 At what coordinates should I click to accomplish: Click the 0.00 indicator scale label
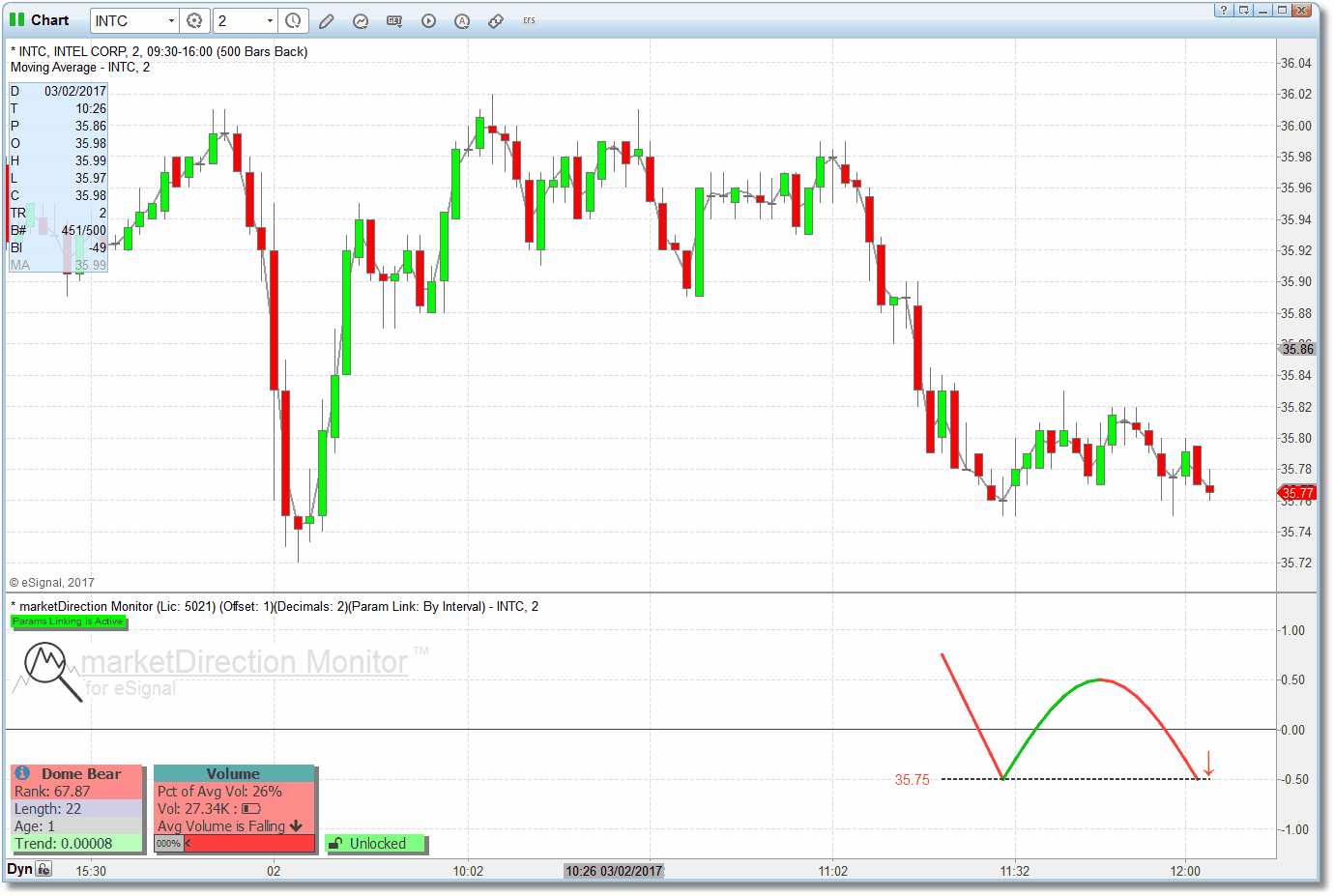1291,730
